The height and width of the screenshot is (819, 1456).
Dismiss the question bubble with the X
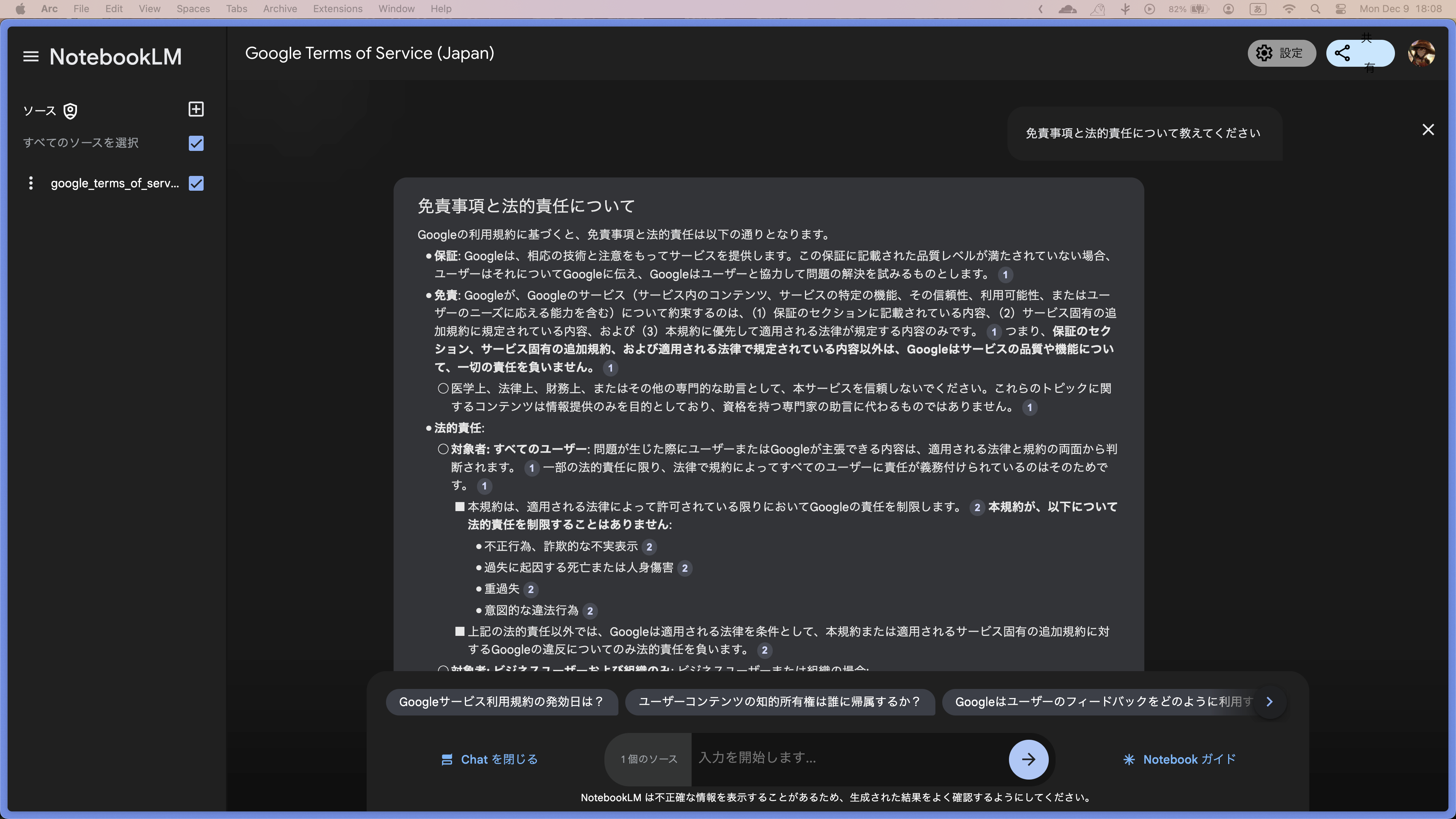coord(1428,129)
